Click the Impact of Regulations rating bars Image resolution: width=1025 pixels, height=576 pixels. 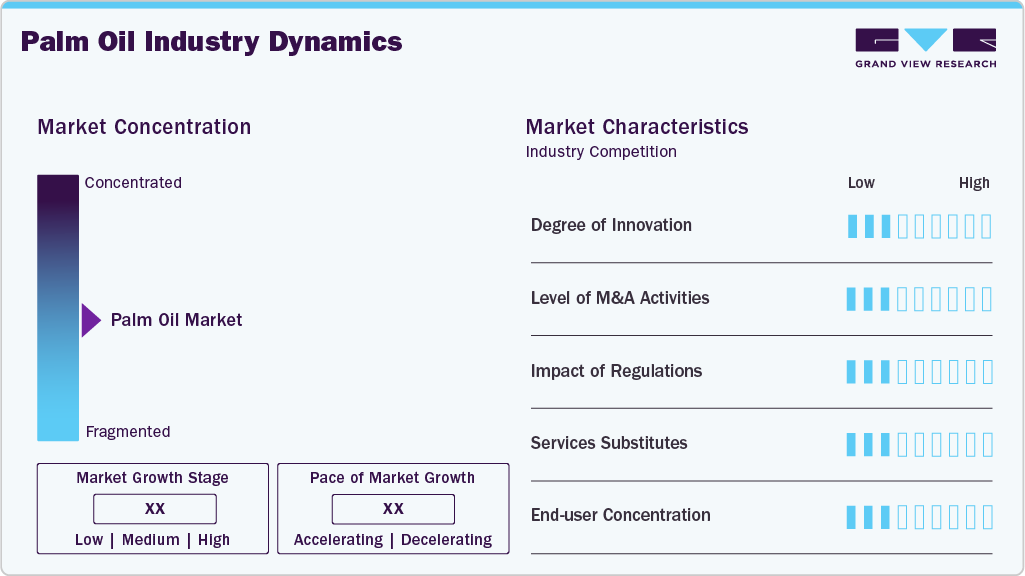(x=919, y=372)
